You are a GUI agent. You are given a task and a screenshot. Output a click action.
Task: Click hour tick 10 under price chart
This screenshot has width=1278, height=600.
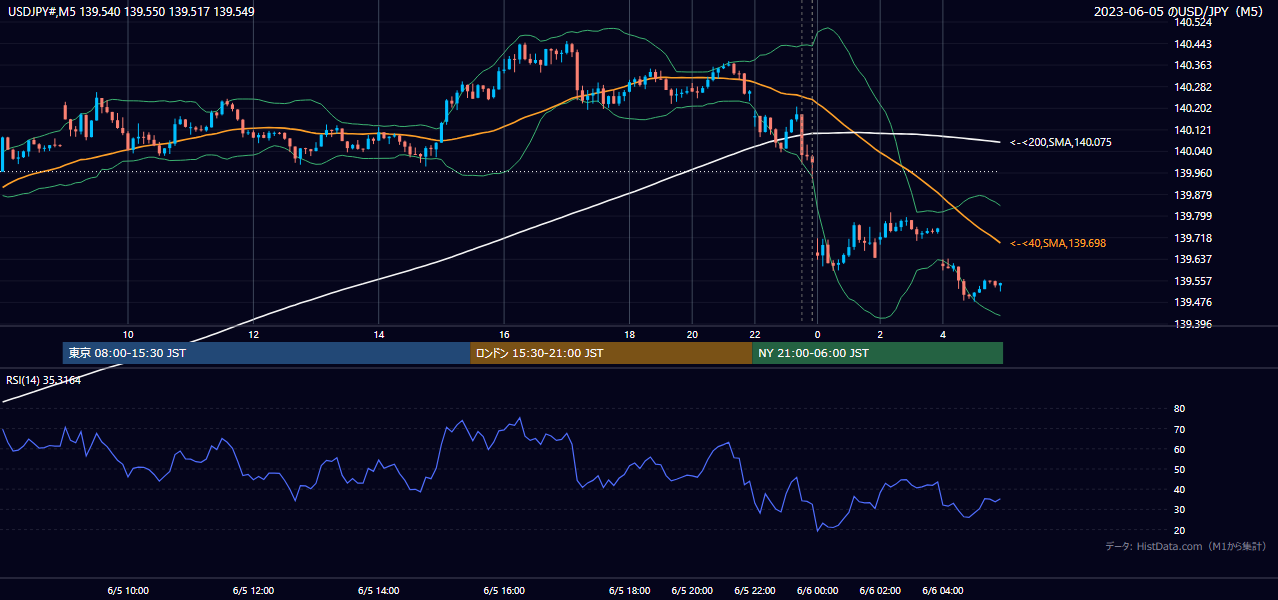coord(128,334)
